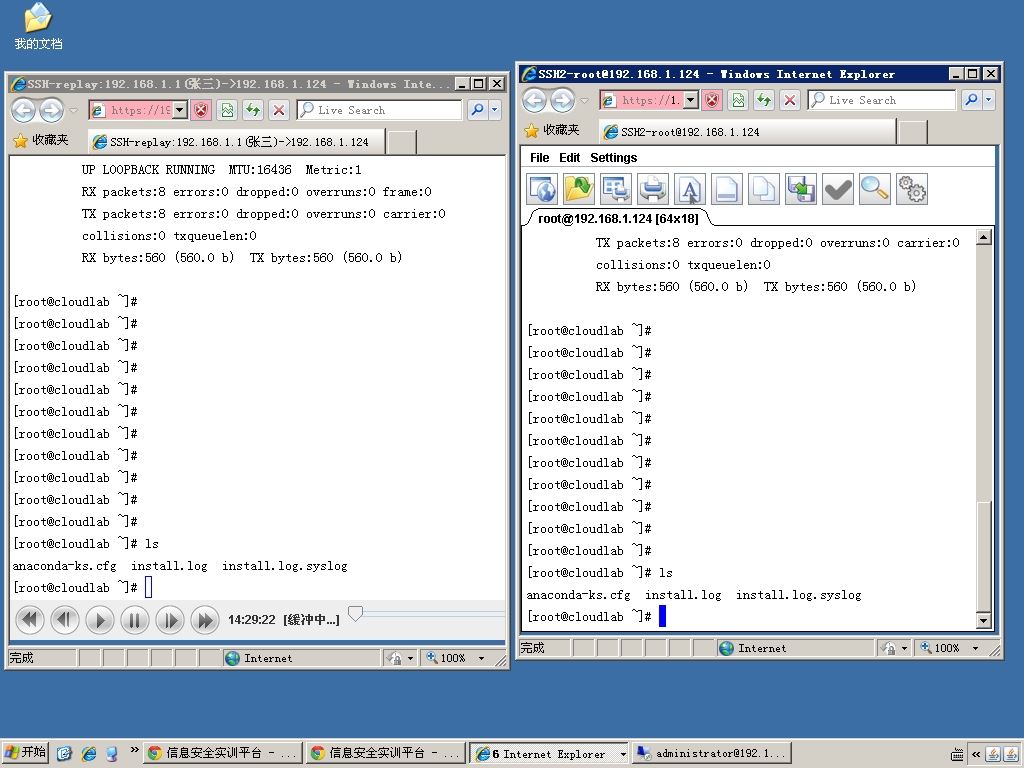The width and height of the screenshot is (1024, 768).
Task: Click the magnifying glass find icon in SSH2 toolbar
Action: [875, 189]
